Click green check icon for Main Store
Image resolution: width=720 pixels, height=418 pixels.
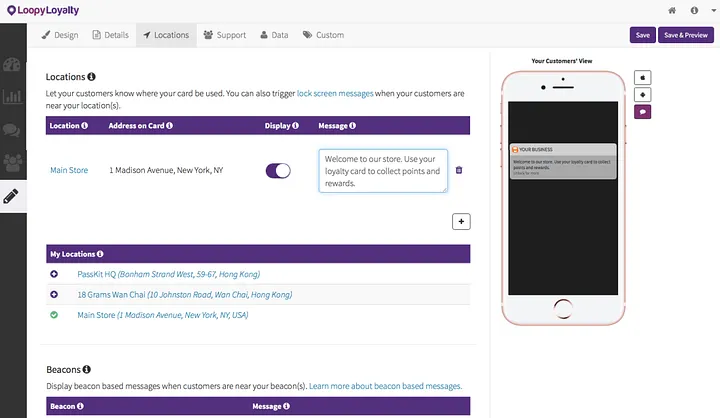pyautogui.click(x=54, y=315)
